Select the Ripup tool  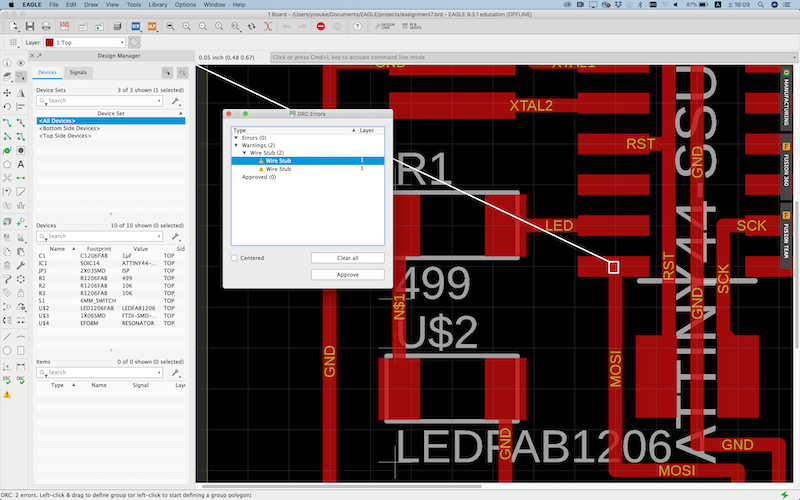(x=20, y=123)
